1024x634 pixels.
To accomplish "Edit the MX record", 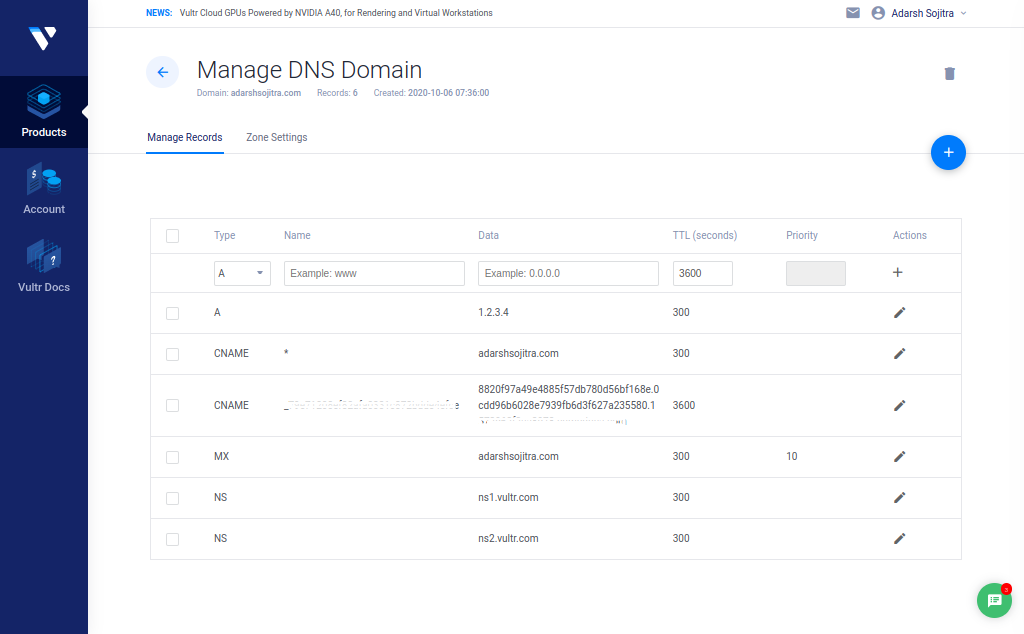I will tap(899, 456).
